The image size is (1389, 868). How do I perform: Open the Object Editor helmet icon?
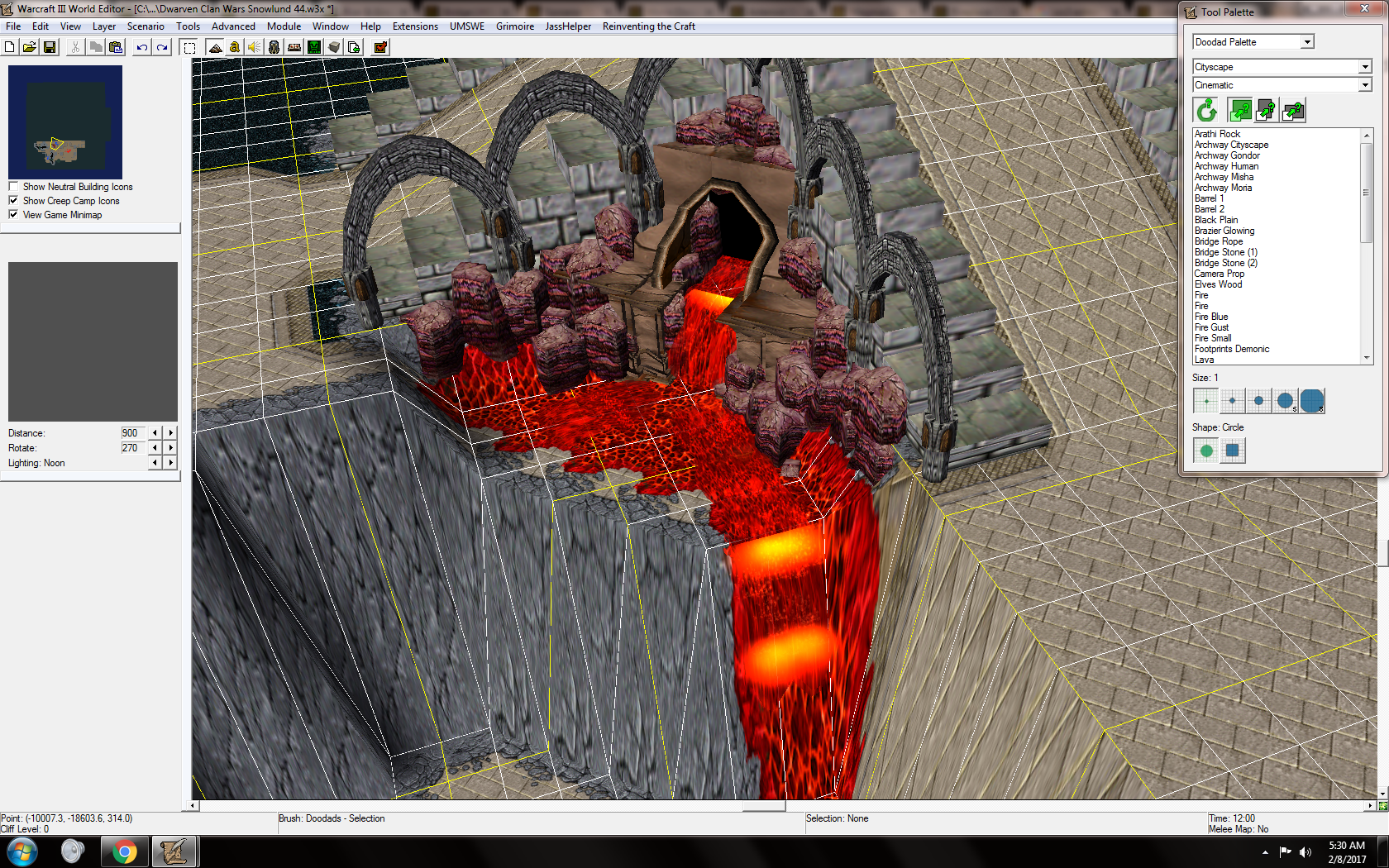(x=274, y=47)
